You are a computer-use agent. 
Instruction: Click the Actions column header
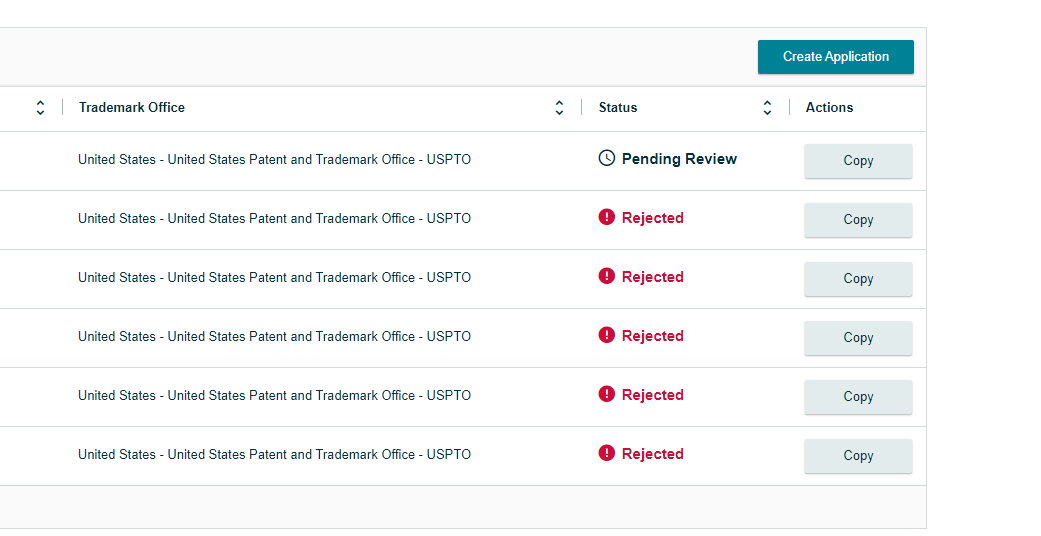(x=829, y=108)
